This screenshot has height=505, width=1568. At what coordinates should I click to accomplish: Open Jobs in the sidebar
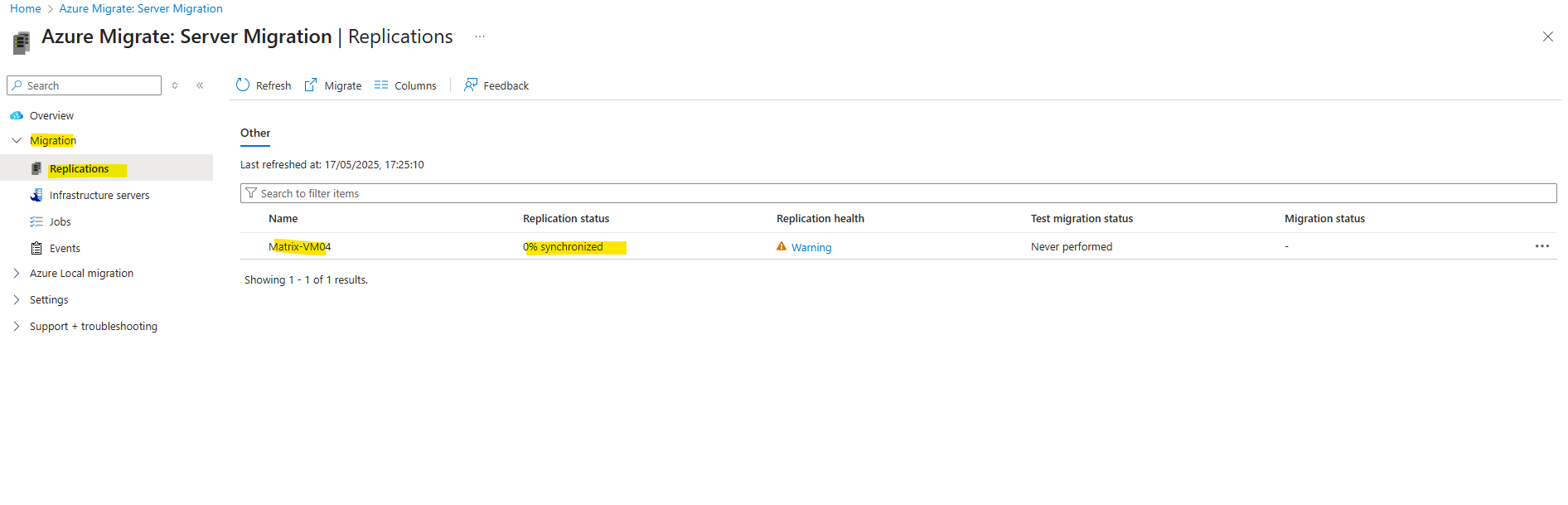click(60, 222)
